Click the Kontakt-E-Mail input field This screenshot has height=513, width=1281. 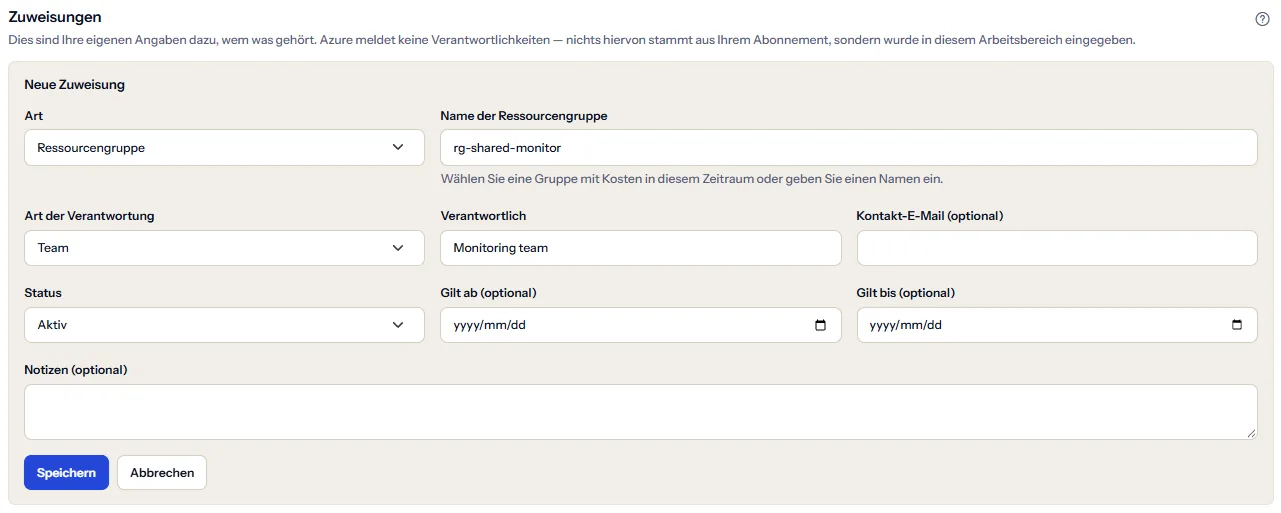(1057, 248)
